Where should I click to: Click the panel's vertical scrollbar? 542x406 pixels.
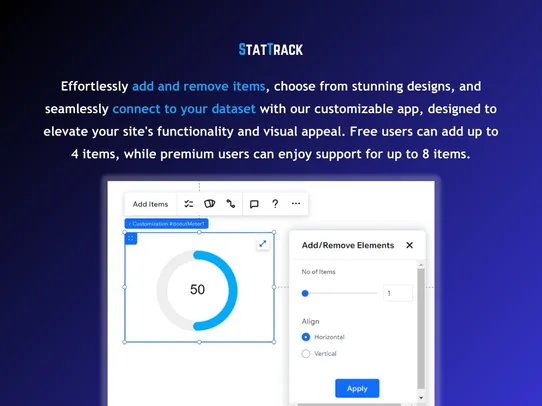click(x=421, y=329)
